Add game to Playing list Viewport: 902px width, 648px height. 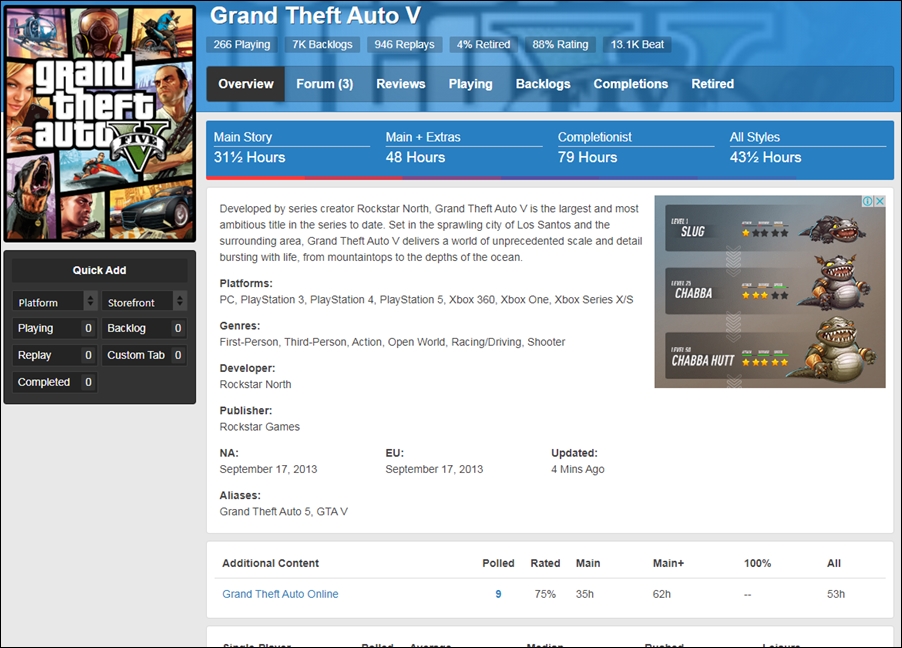[x=55, y=328]
